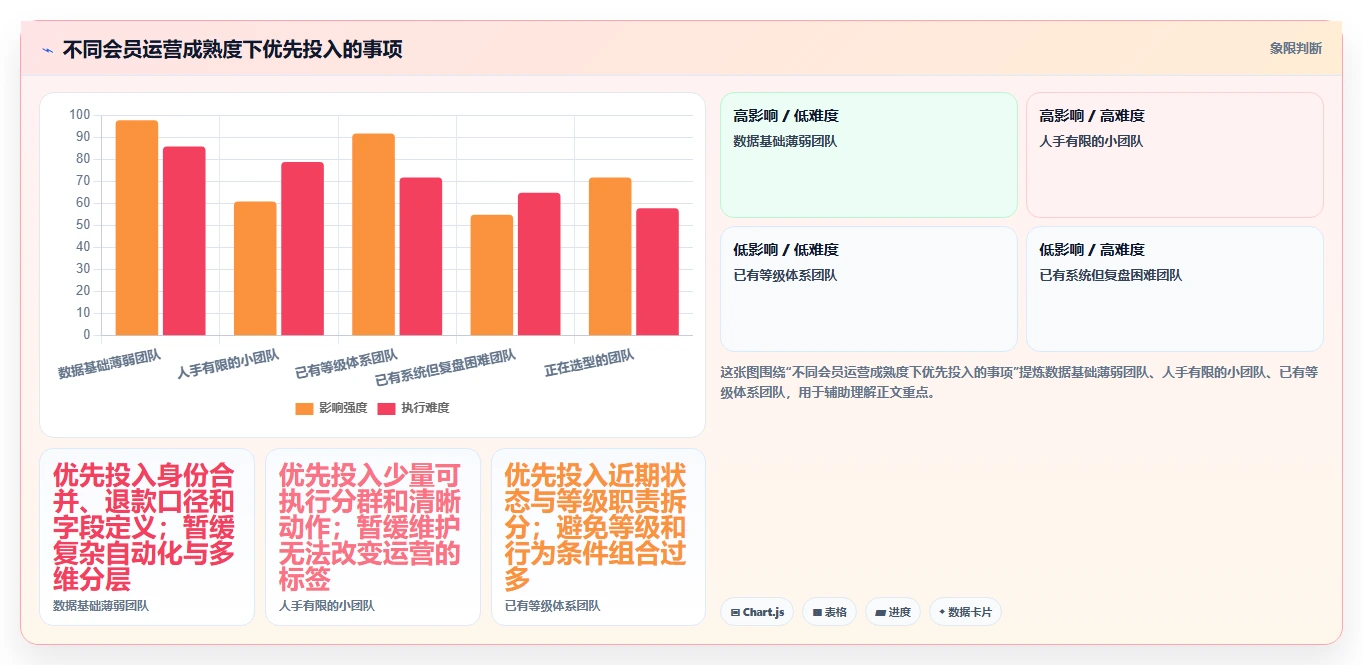This screenshot has height=665, width=1363.
Task: Click 数据基础薄弱团队 in the green quadrant card
Action: tap(785, 141)
